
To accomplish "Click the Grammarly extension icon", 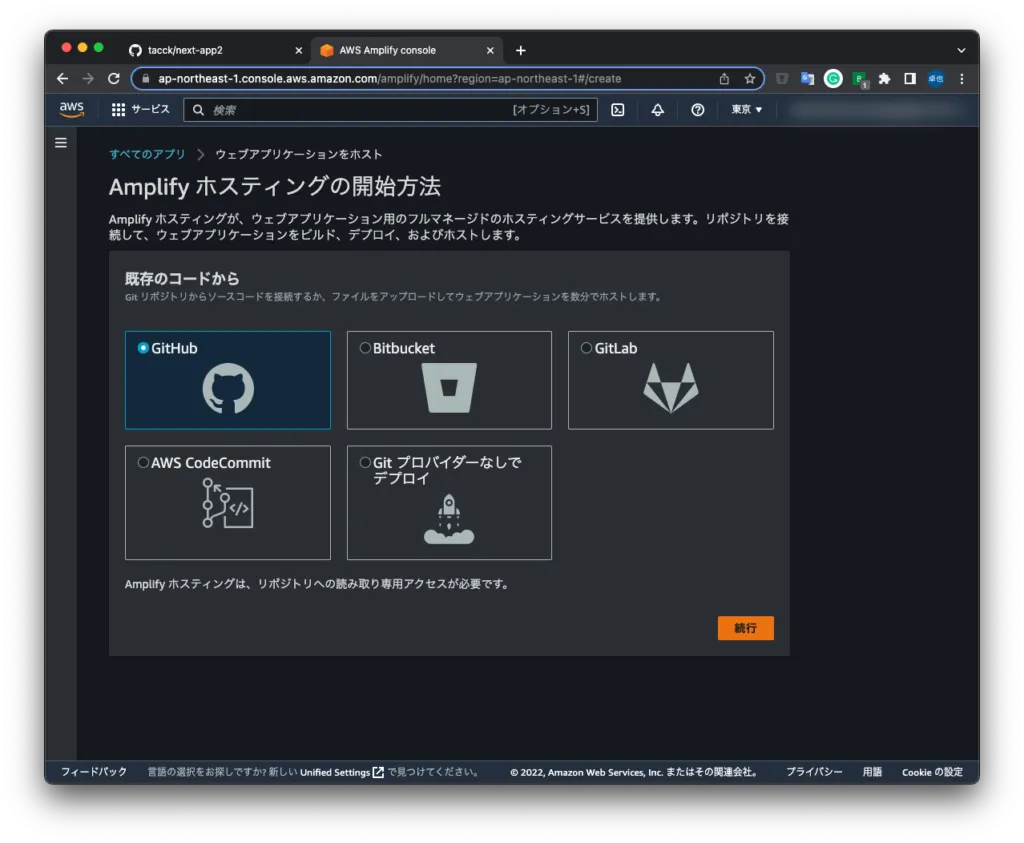I will [x=833, y=79].
